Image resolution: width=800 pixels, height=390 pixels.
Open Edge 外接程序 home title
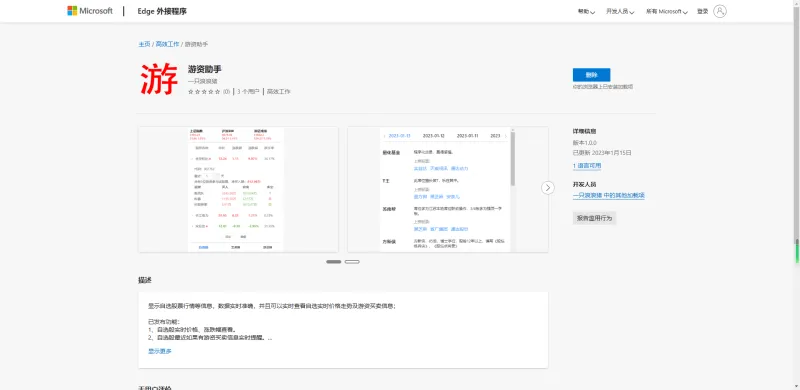point(162,11)
